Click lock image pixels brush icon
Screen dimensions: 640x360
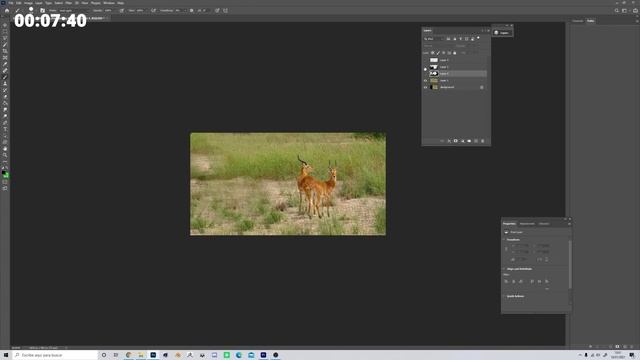pyautogui.click(x=438, y=53)
